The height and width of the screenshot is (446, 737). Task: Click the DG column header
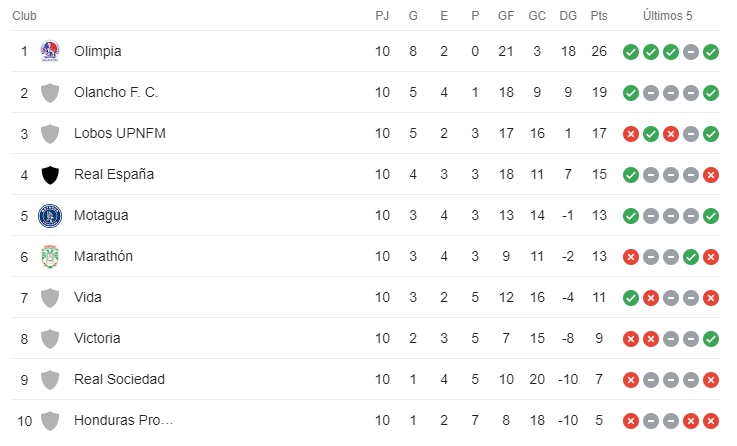click(x=568, y=16)
